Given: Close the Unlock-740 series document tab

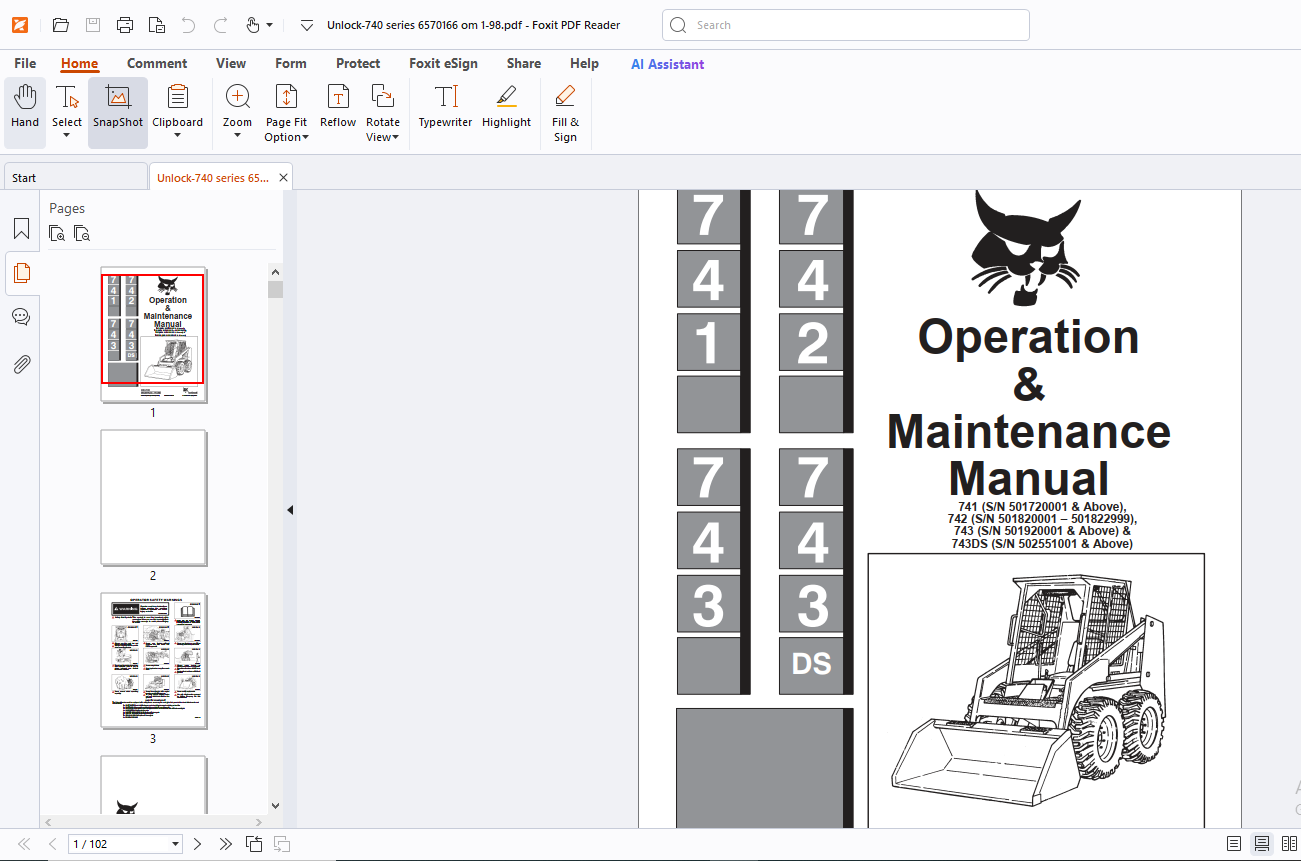Looking at the screenshot, I should pos(284,178).
